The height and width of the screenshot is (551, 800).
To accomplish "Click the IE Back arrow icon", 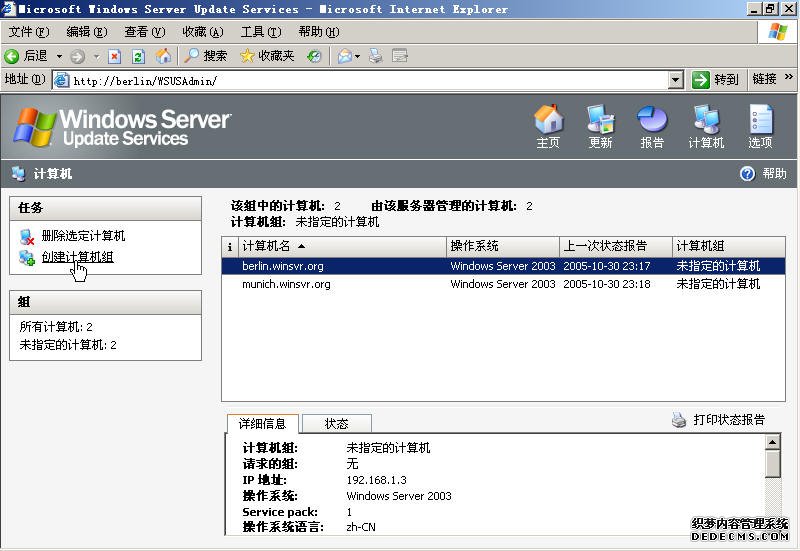I will (x=11, y=56).
